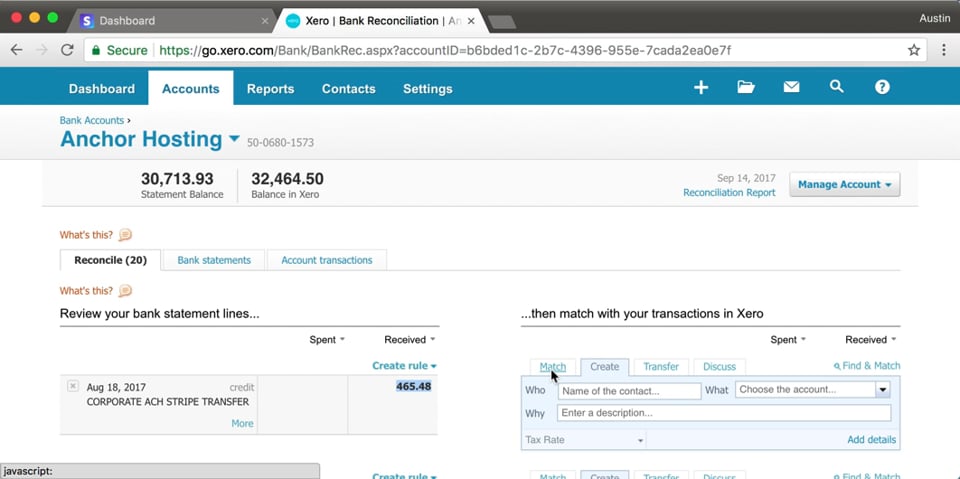The width and height of the screenshot is (960, 479).
Task: Click the search magnifier icon in header
Action: pos(836,87)
